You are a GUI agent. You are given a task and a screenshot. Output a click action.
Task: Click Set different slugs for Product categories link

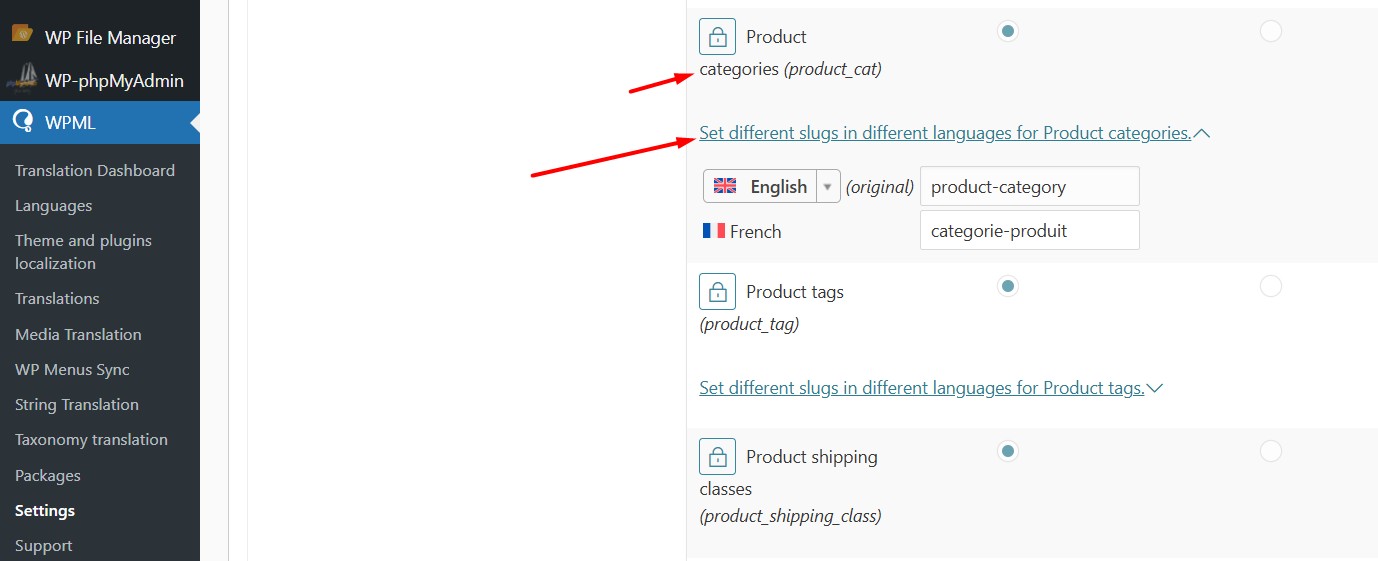point(945,133)
